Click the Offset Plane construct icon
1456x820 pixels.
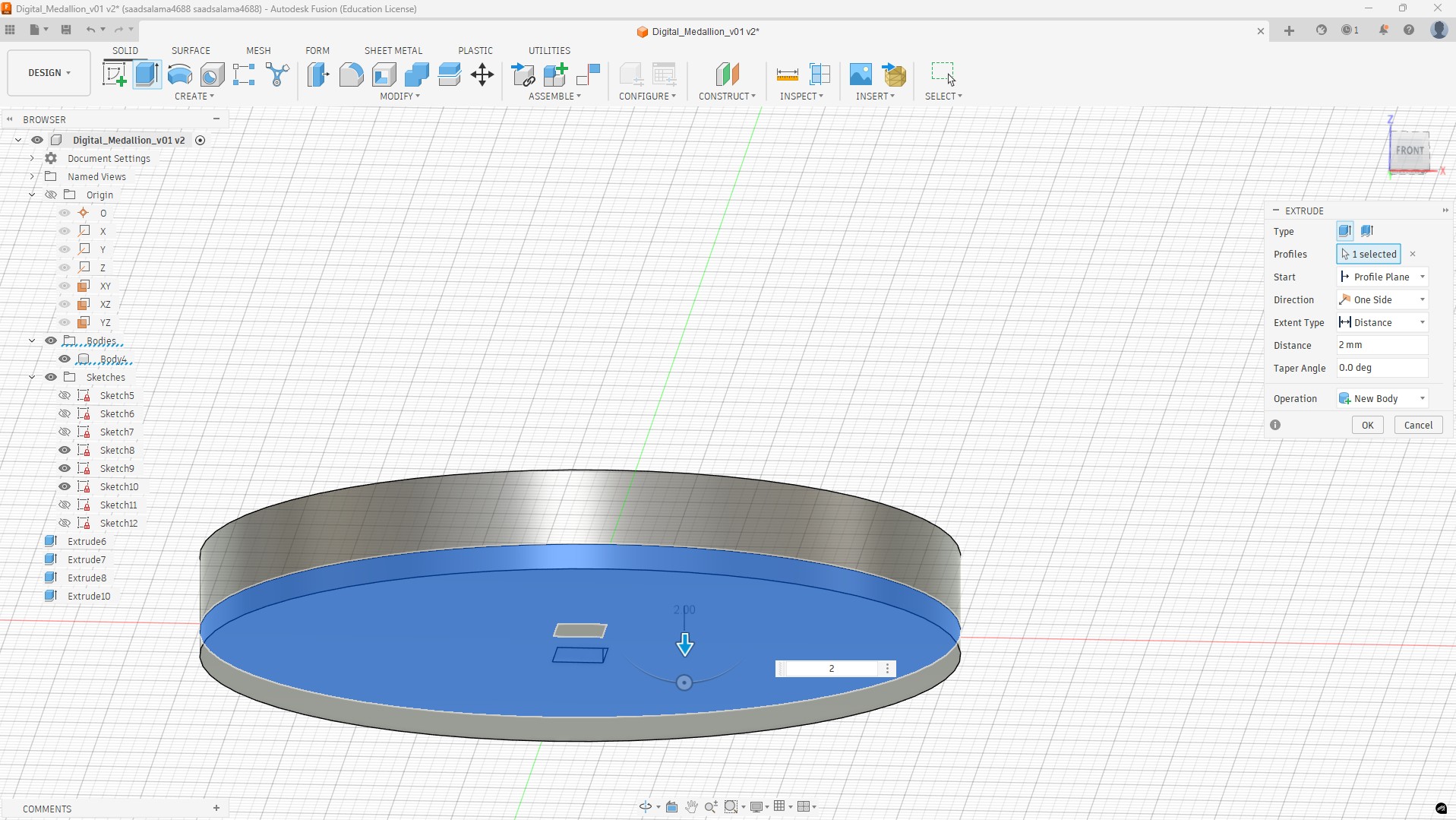point(727,74)
